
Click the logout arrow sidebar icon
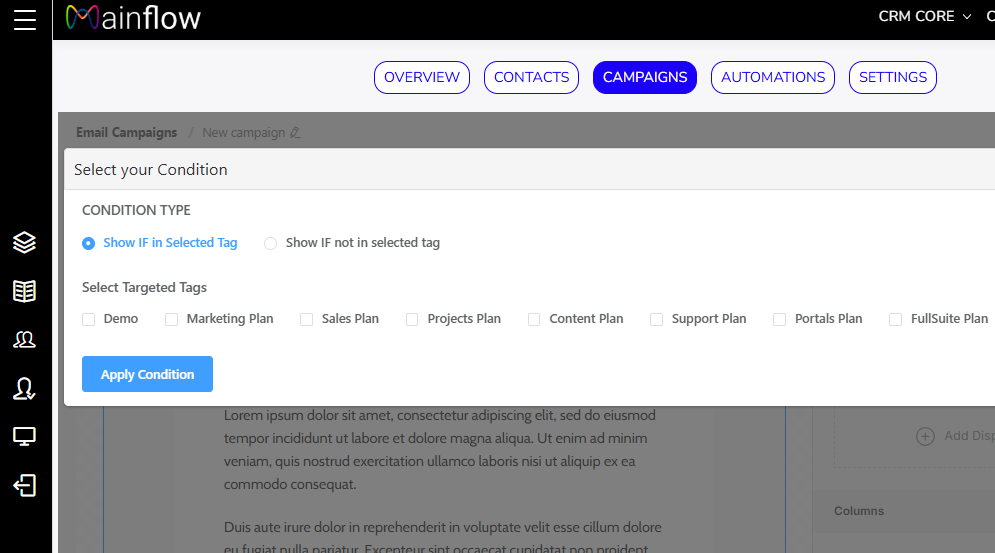pos(25,486)
